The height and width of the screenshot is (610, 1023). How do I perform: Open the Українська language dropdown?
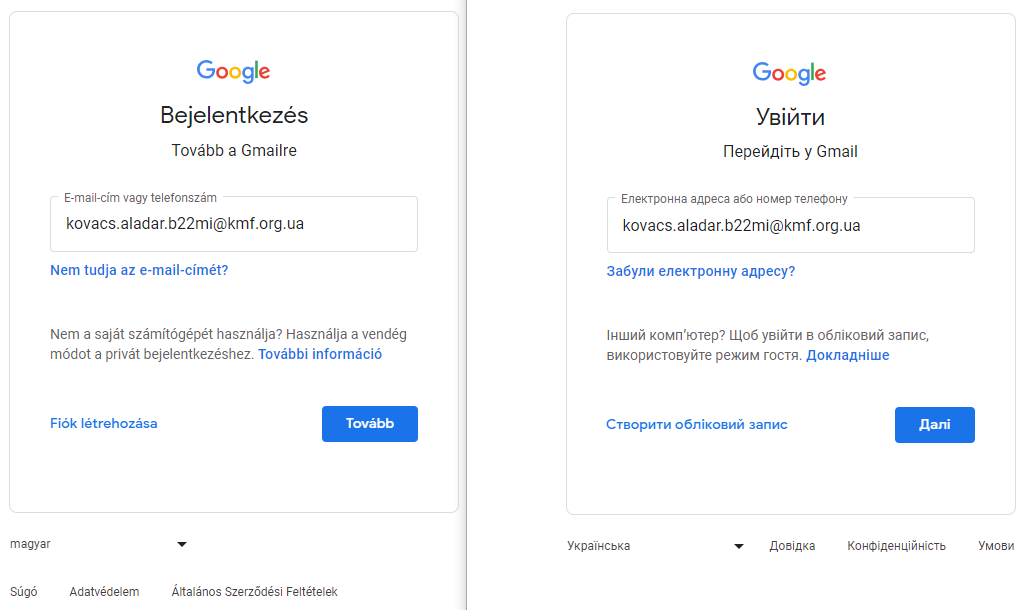(654, 546)
